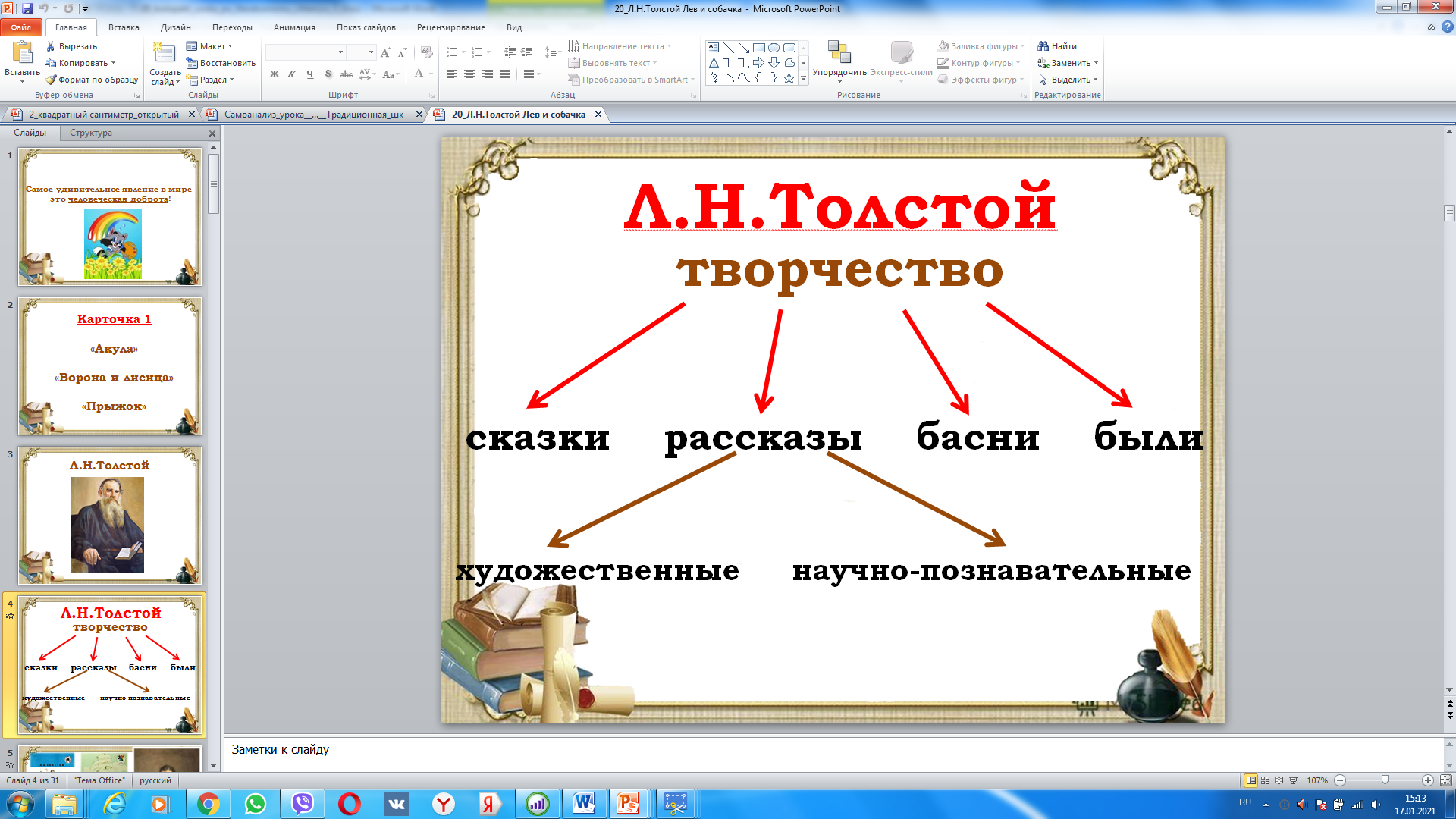
Task: Open the Insert (Вставка) ribbon tab
Action: (124, 27)
